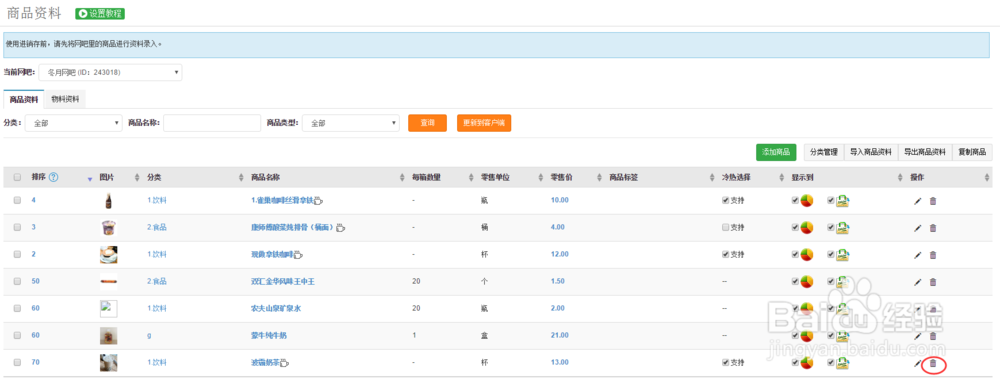The height and width of the screenshot is (383, 1000).
Task: Sort by 冷热选择 column arrows
Action: (x=781, y=177)
